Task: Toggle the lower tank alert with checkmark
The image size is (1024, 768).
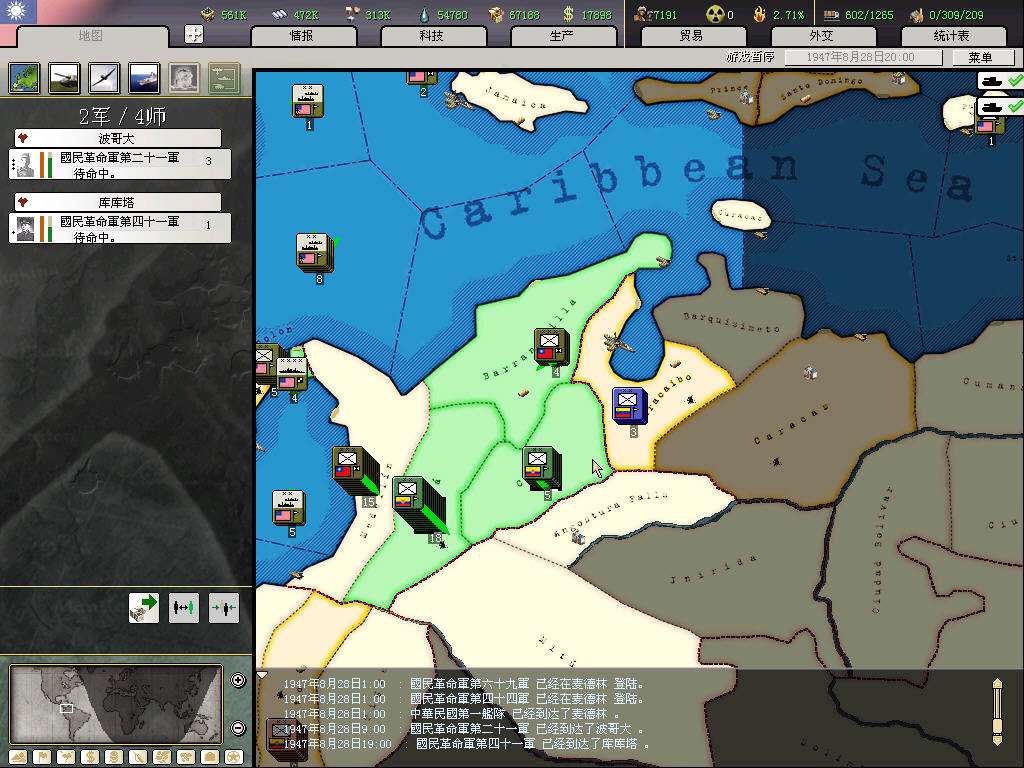Action: point(1001,105)
